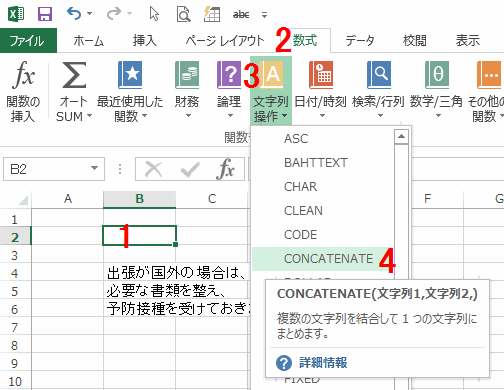The height and width of the screenshot is (390, 504).
Task: Click the Print Preview magnifier icon
Action: click(x=183, y=14)
